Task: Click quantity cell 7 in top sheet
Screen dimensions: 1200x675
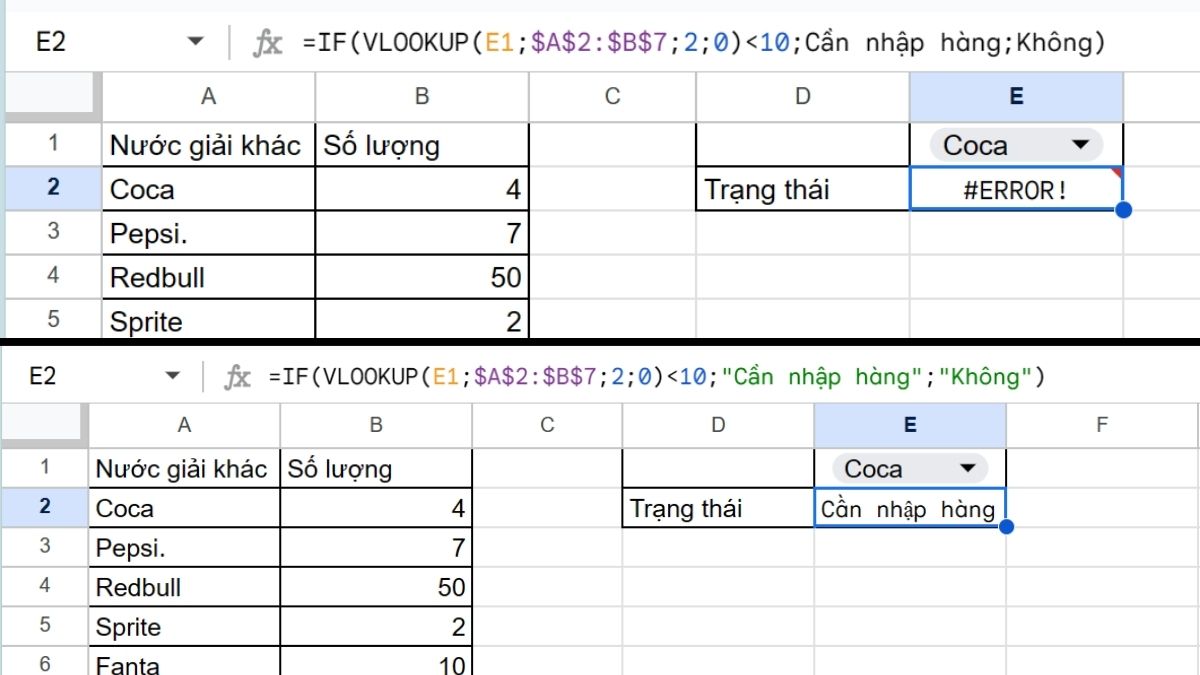Action: [x=422, y=232]
